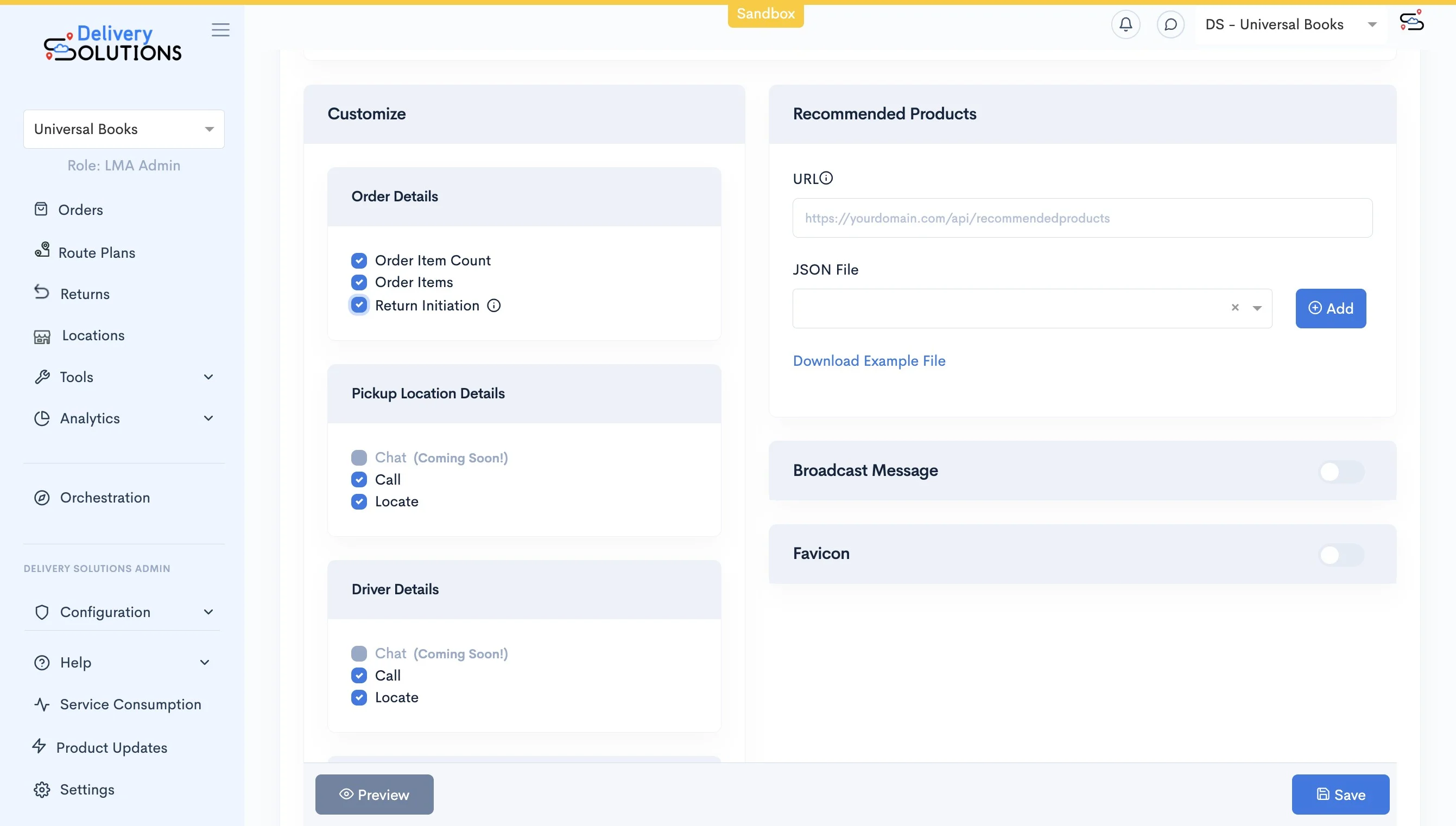Click the Delivery Solutions icon at top right
The image size is (1456, 826).
[1411, 22]
